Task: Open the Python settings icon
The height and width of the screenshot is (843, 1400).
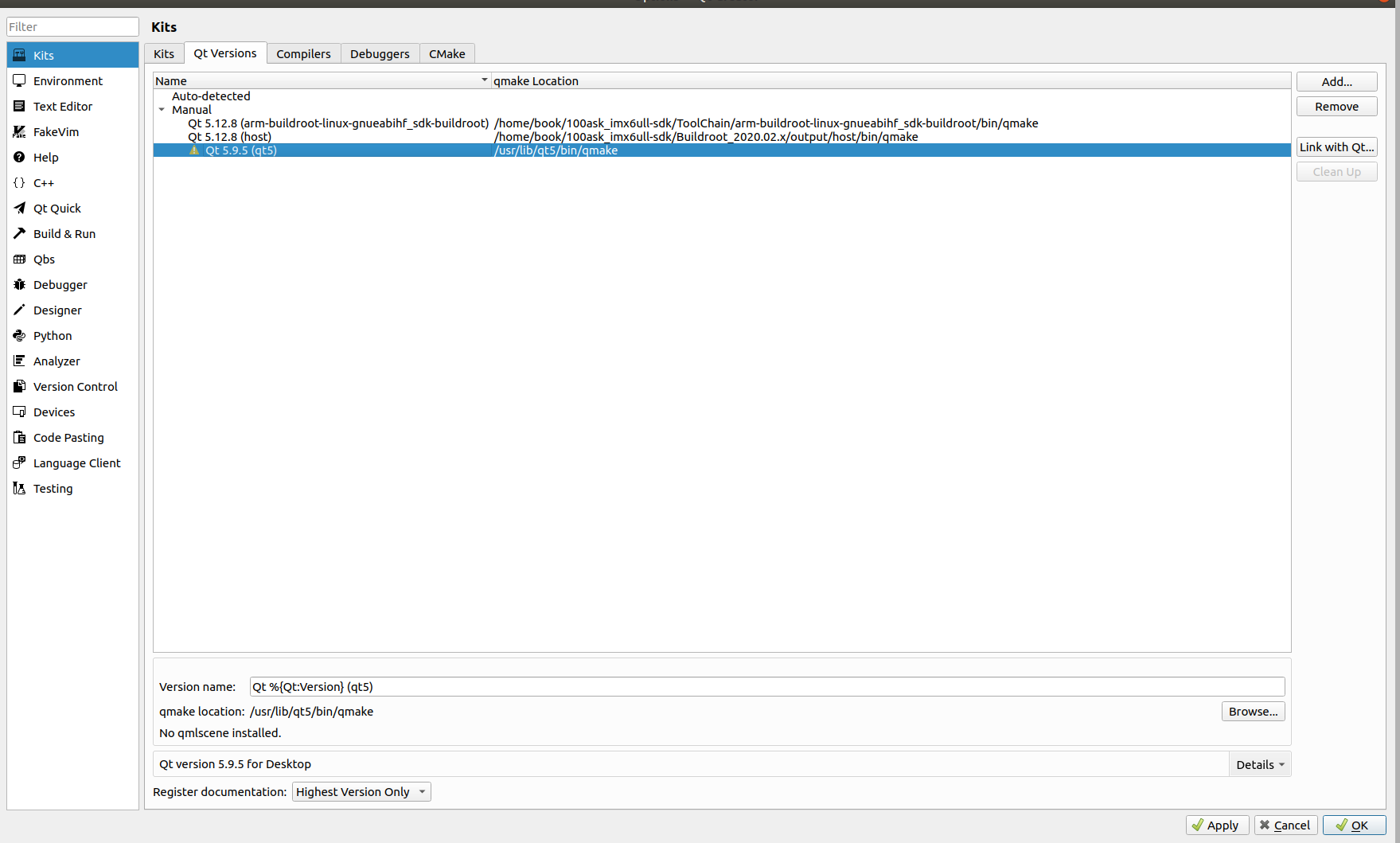Action: (x=19, y=335)
